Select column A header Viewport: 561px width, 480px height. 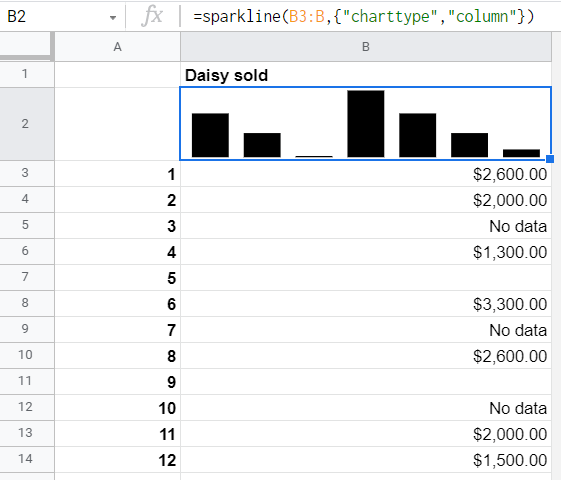click(x=117, y=46)
